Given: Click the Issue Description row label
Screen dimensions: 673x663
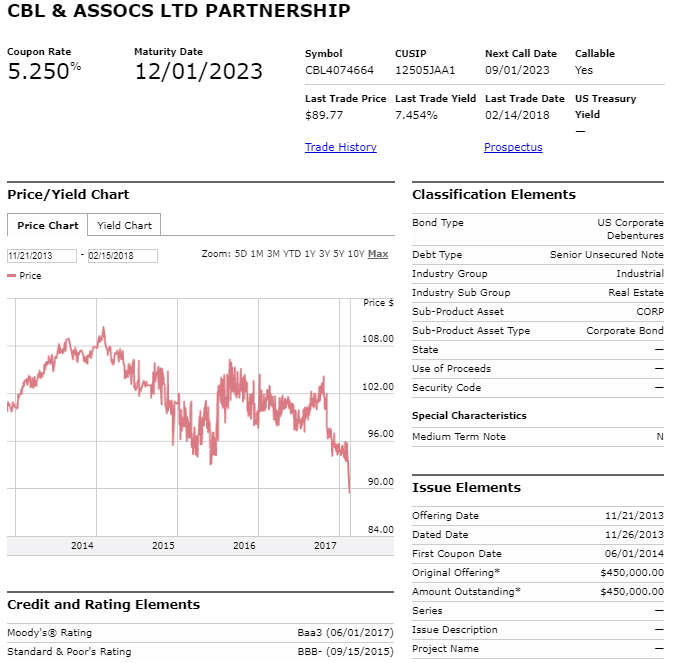Looking at the screenshot, I should 455,630.
